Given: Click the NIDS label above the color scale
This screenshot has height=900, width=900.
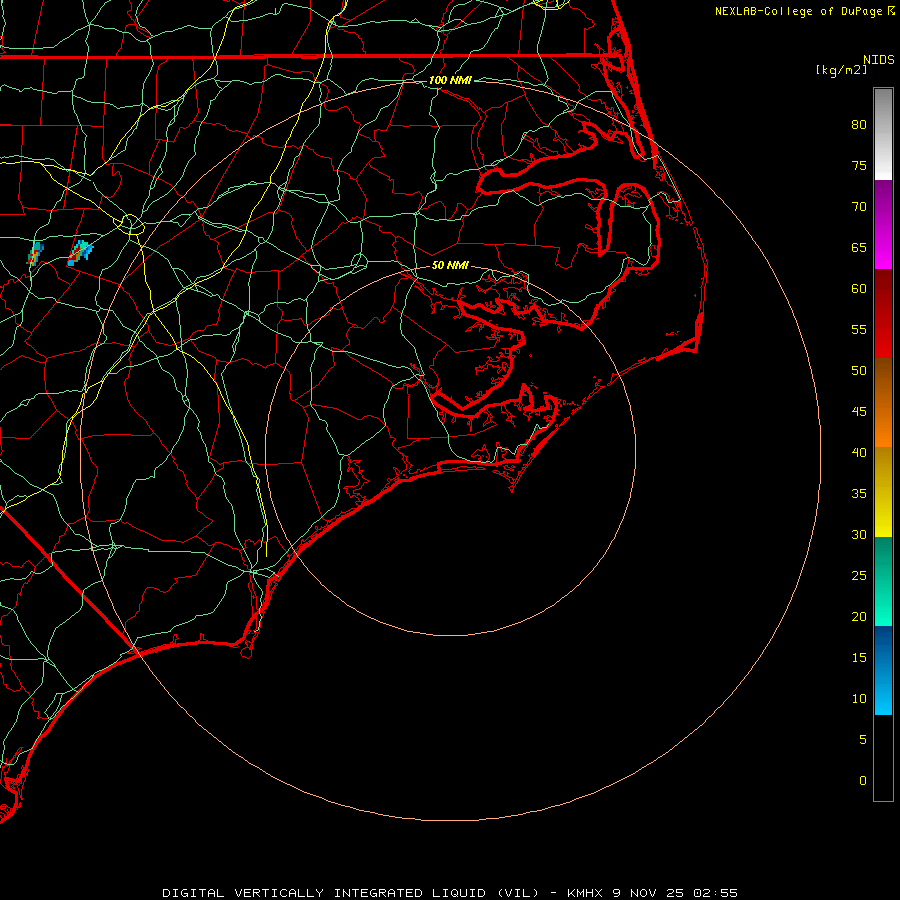Looking at the screenshot, I should tap(879, 60).
